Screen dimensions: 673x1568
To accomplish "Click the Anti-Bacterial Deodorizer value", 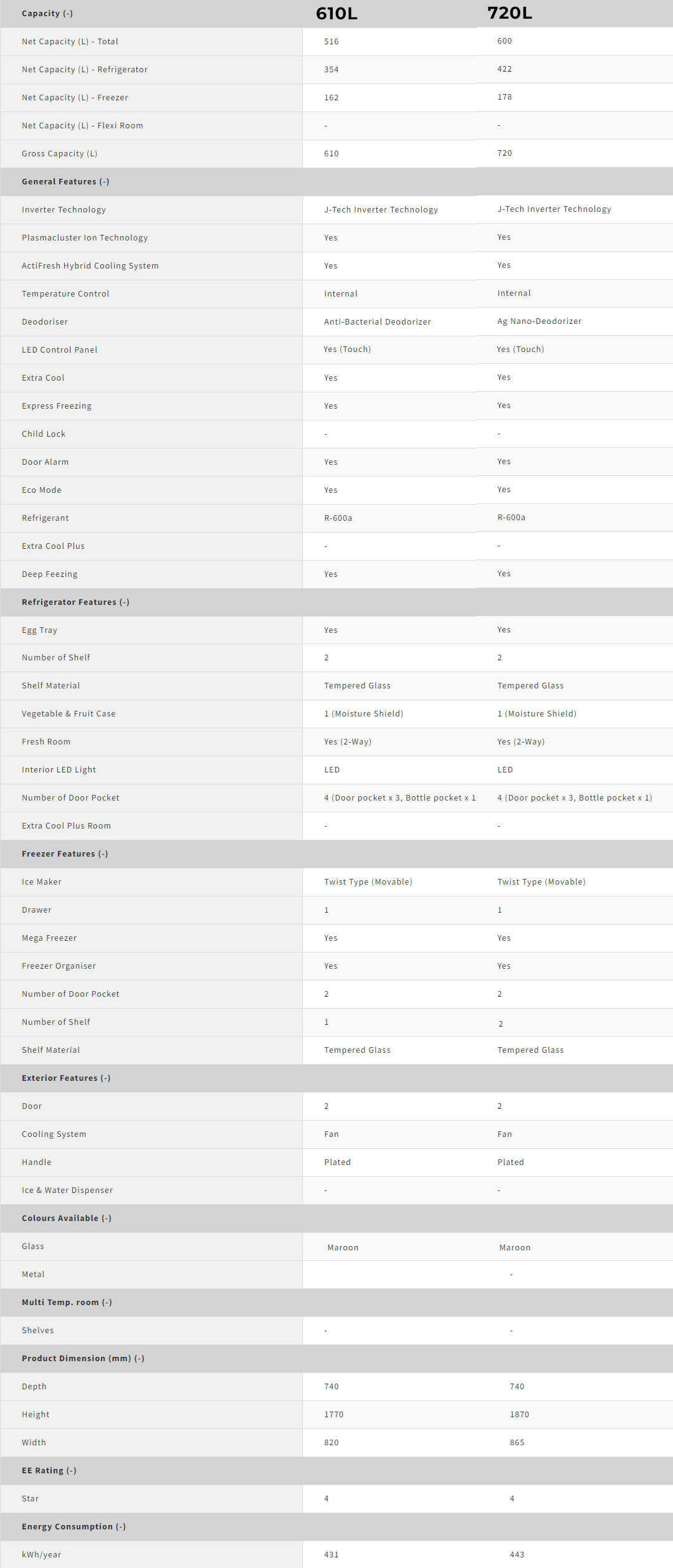I will [x=378, y=322].
